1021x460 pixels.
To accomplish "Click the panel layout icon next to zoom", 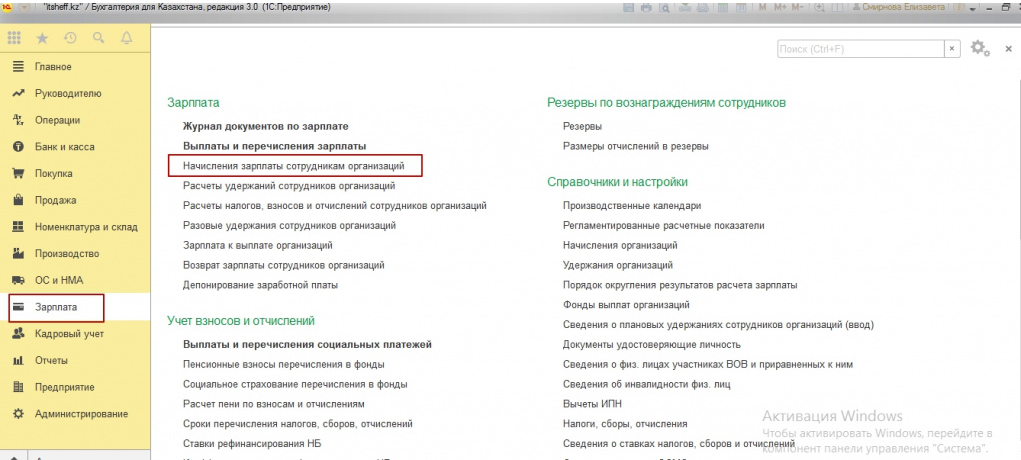I will 837,8.
